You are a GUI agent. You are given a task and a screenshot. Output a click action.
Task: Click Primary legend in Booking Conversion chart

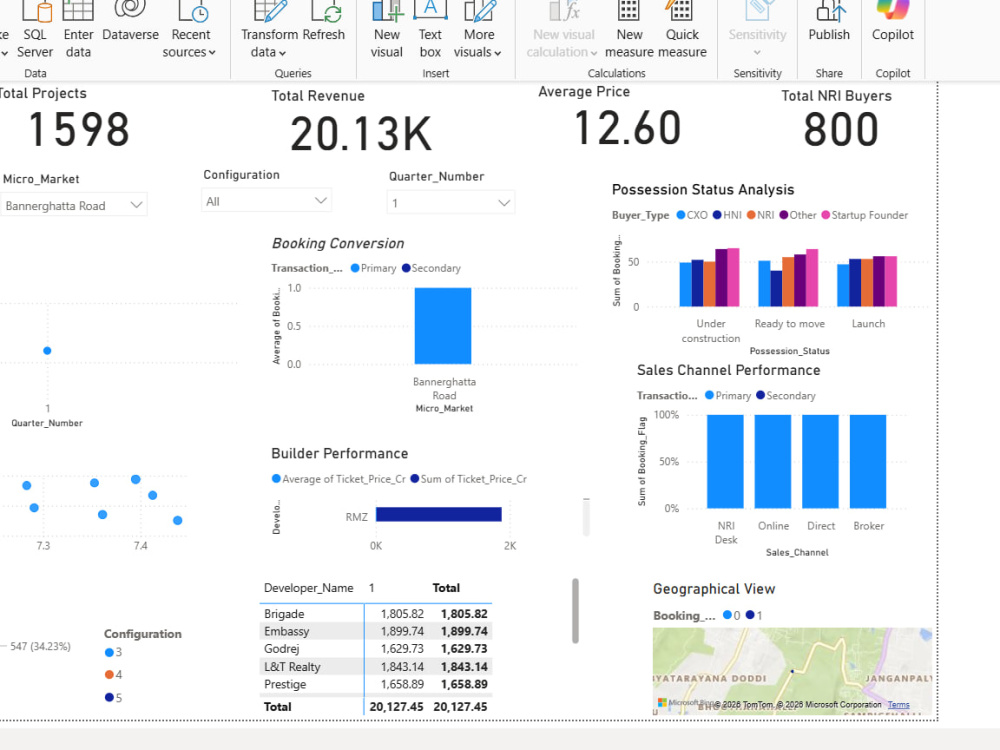373,268
